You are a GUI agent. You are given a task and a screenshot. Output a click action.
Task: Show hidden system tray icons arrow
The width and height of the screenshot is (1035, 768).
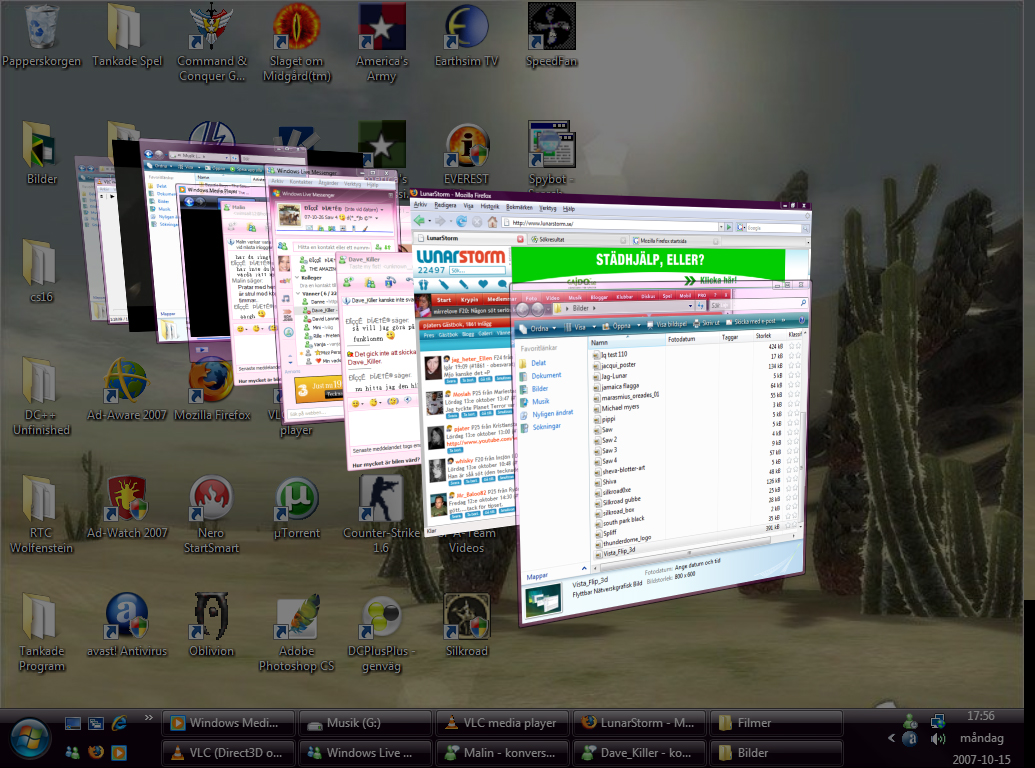pyautogui.click(x=891, y=738)
